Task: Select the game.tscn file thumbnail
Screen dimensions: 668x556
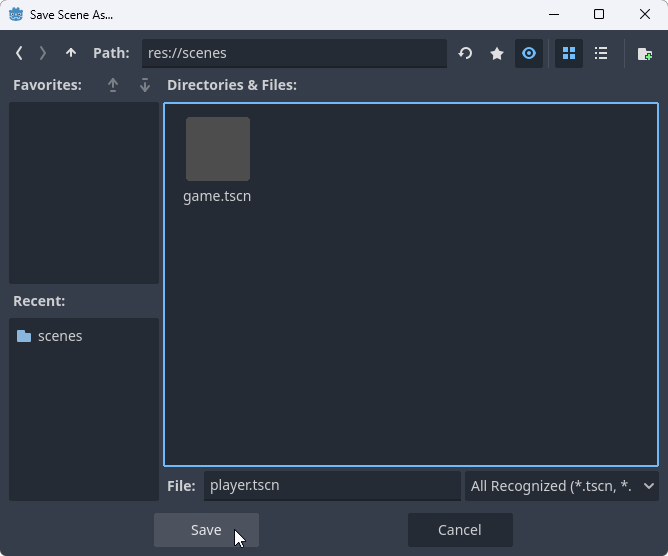Action: pos(217,149)
